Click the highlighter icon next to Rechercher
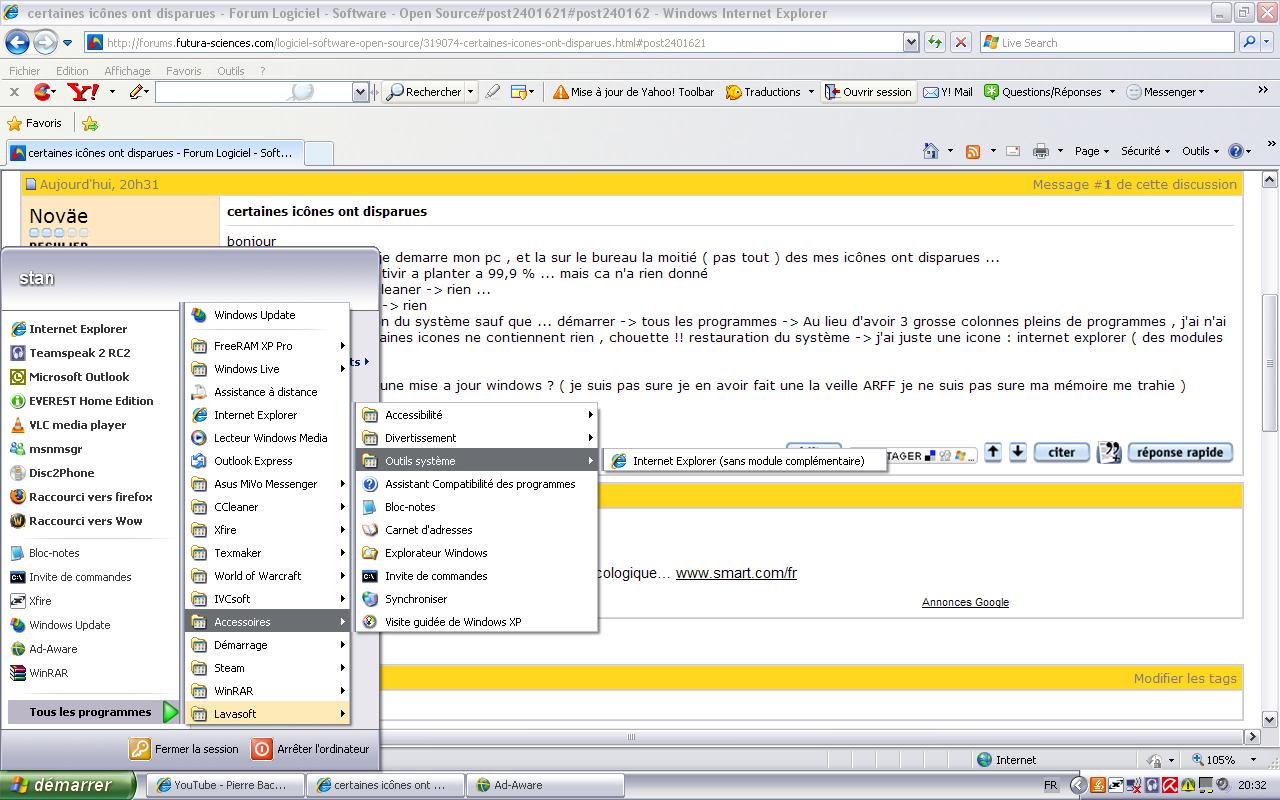The height and width of the screenshot is (800, 1280). [492, 92]
